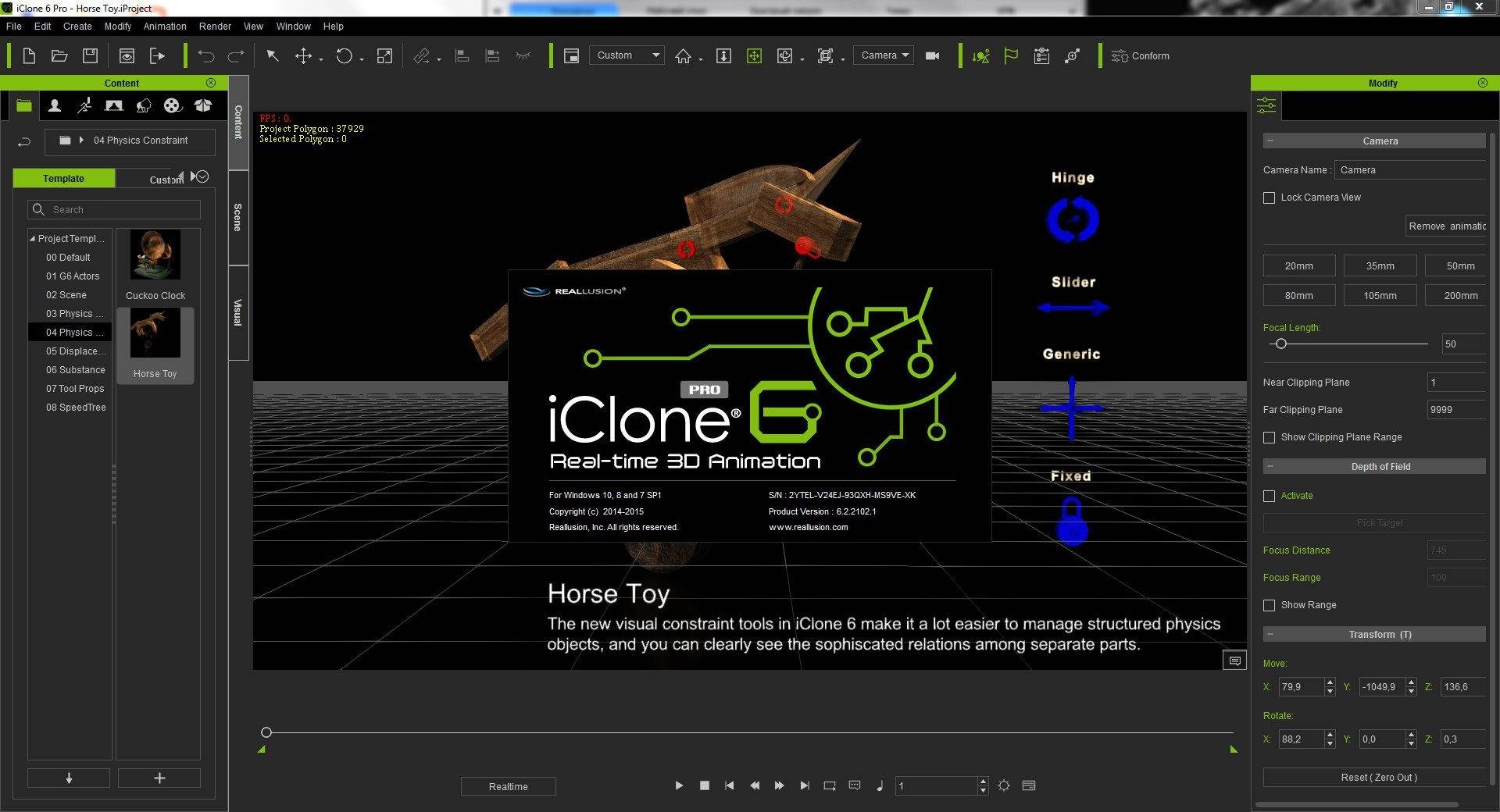
Task: Enable Show Range checkbox
Action: [x=1269, y=605]
